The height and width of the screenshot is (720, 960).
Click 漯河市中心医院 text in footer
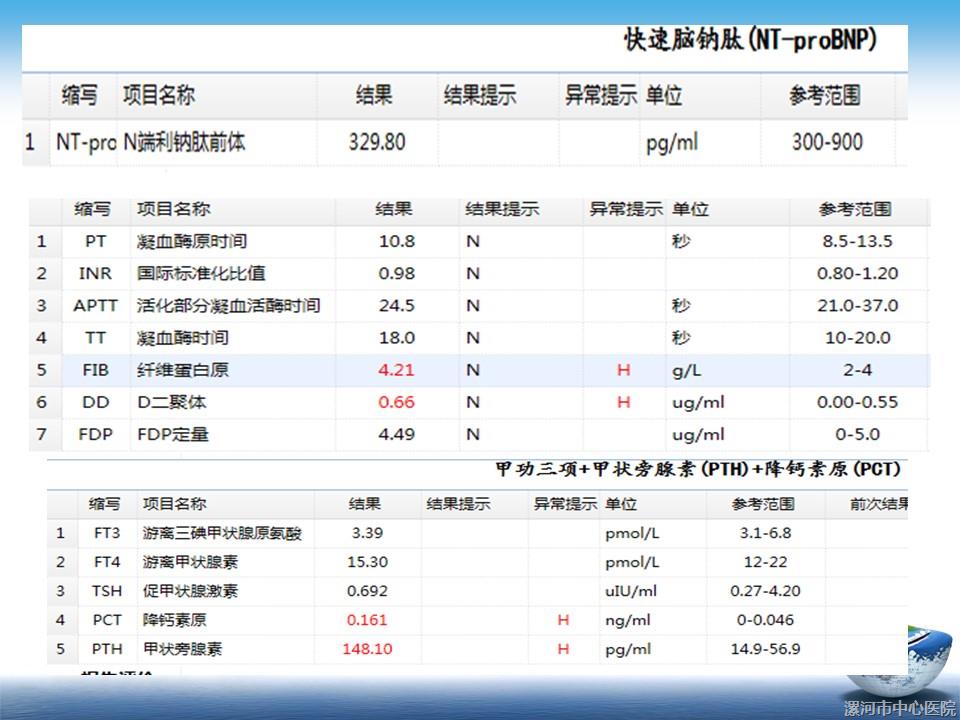(x=899, y=708)
